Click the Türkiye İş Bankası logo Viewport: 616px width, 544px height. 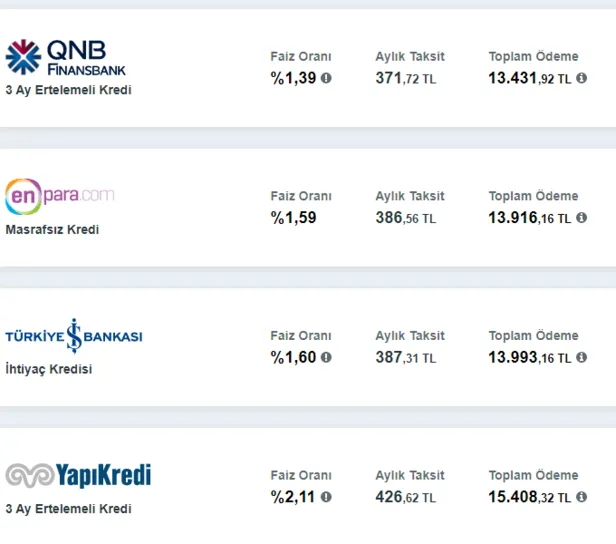coord(74,336)
